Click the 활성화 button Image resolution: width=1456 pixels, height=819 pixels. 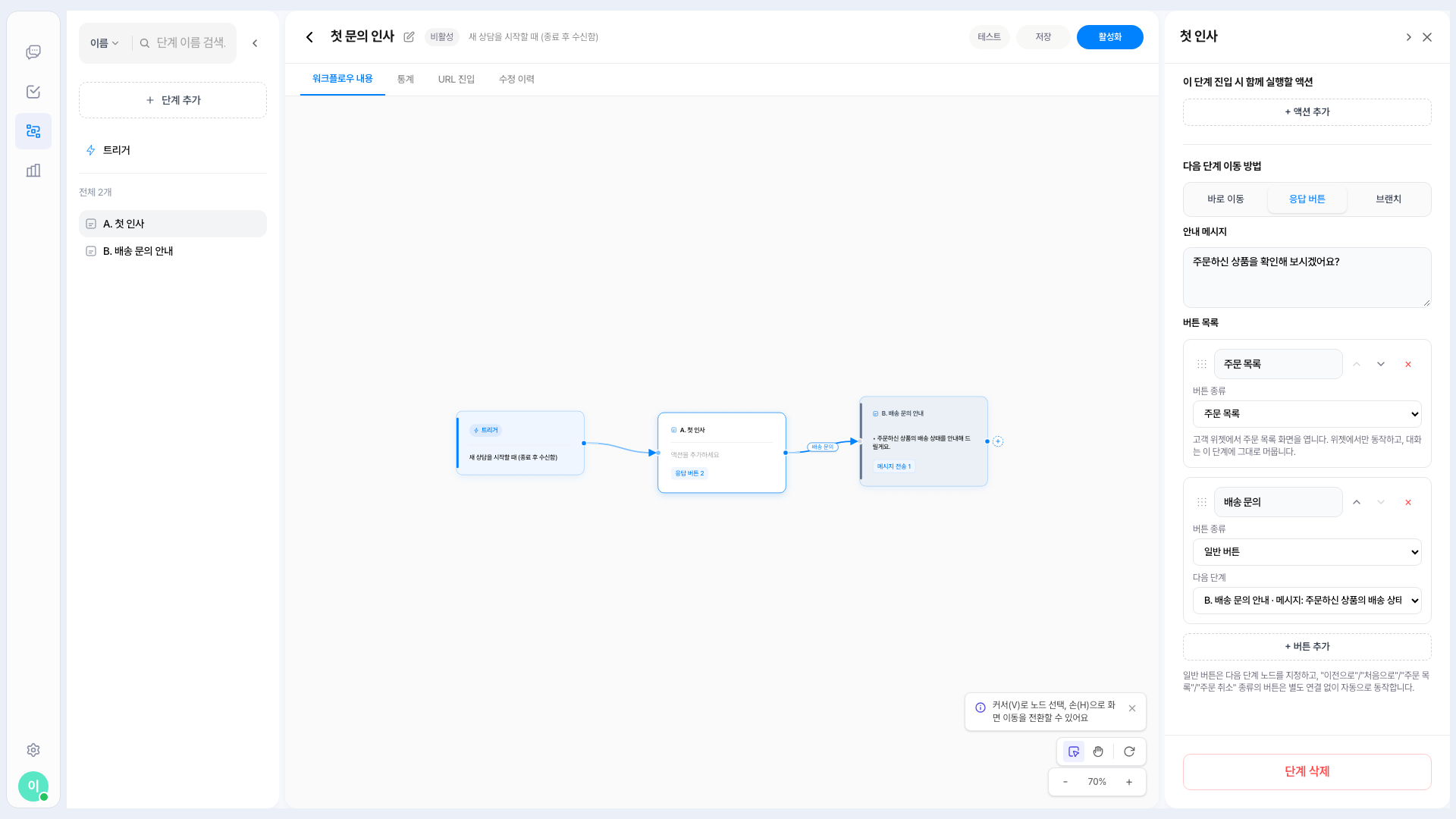(1110, 37)
